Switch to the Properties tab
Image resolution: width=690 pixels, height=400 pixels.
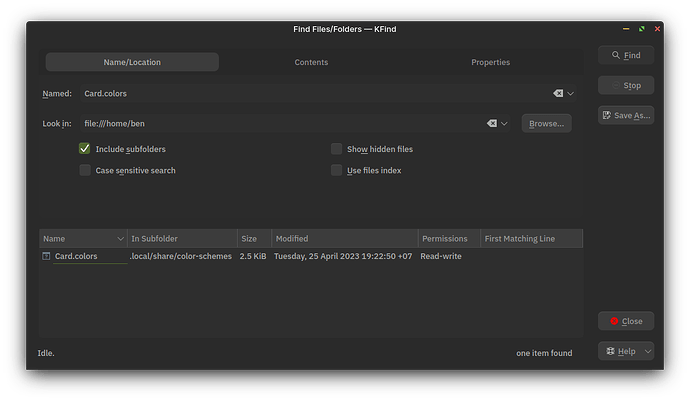click(x=490, y=62)
